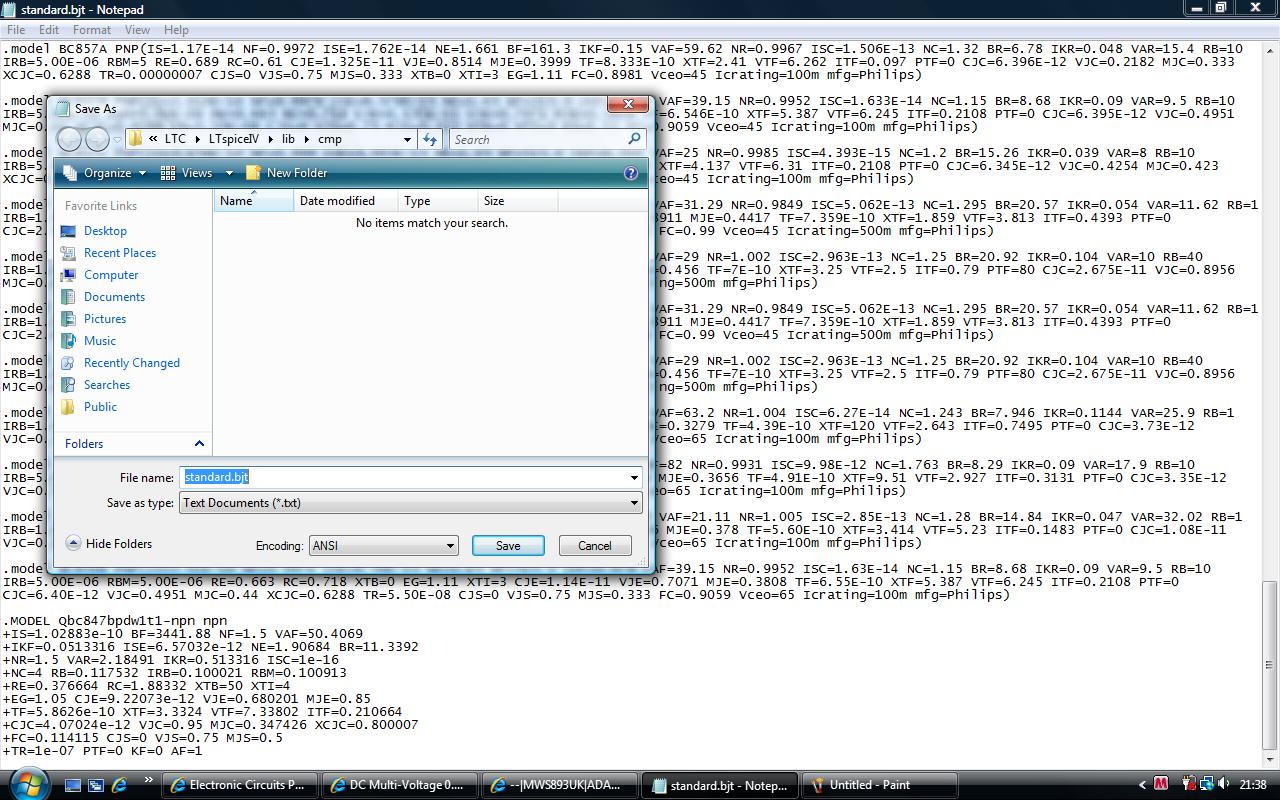Sort files by Size column

[518, 201]
